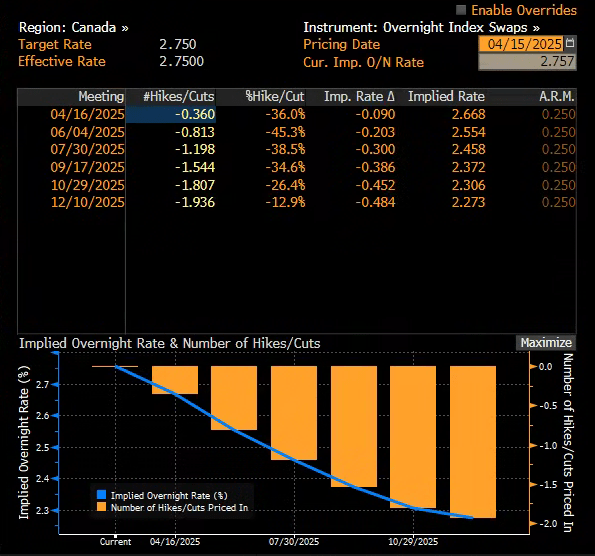The height and width of the screenshot is (556, 595).
Task: Click the 07/30/2025 chart axis label
Action: pos(294,542)
